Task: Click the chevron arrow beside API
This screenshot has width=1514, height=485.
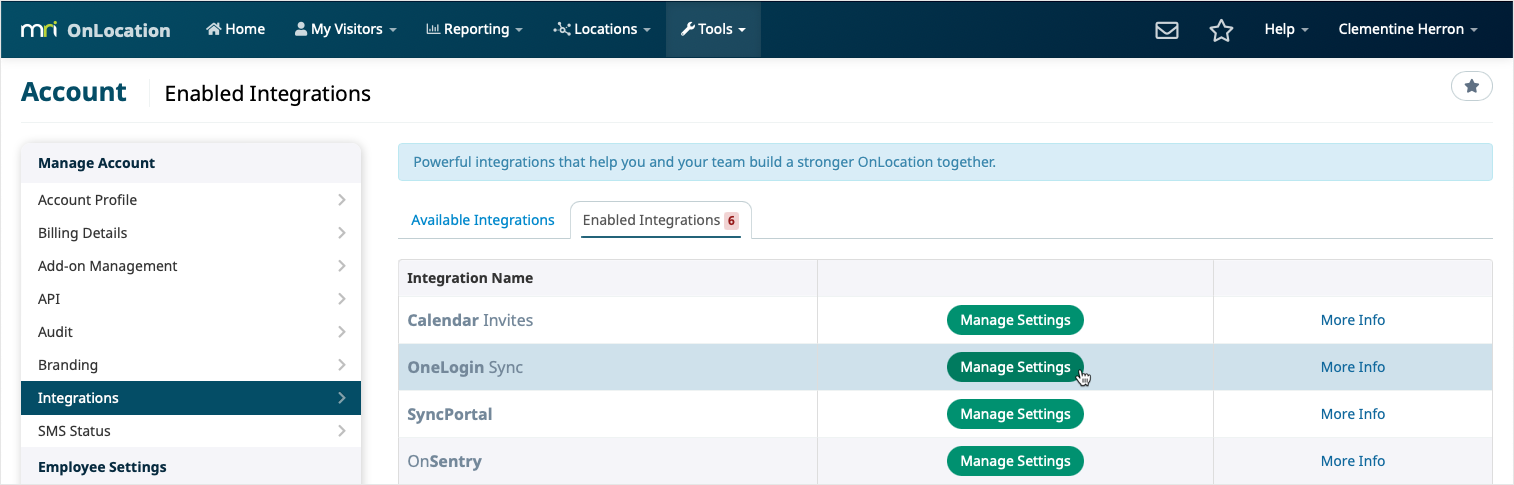Action: coord(341,299)
